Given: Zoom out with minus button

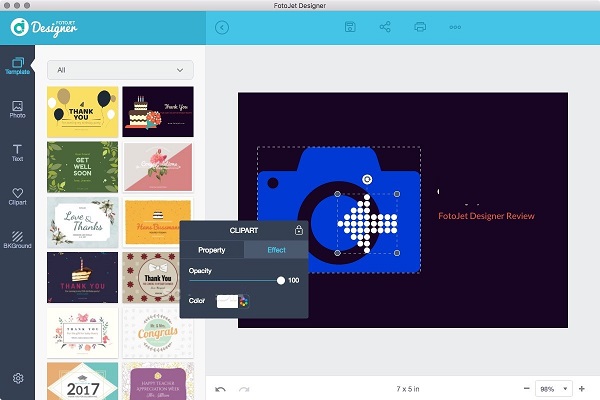Looking at the screenshot, I should click(x=527, y=389).
